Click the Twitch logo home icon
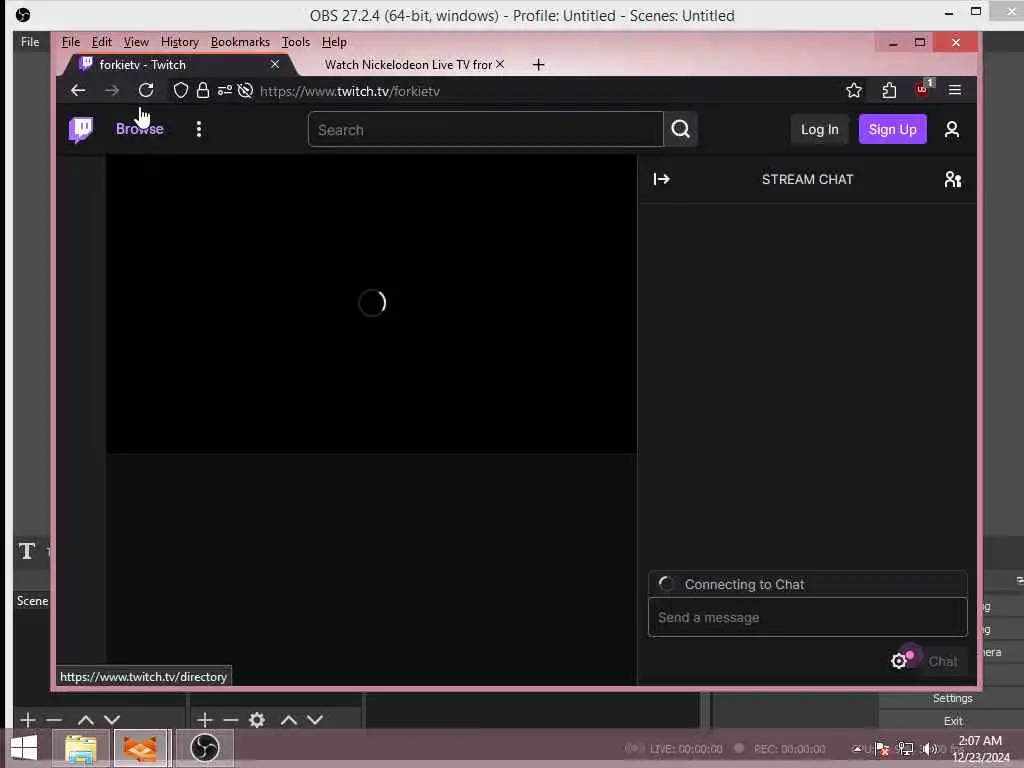The height and width of the screenshot is (768, 1024). (x=81, y=129)
